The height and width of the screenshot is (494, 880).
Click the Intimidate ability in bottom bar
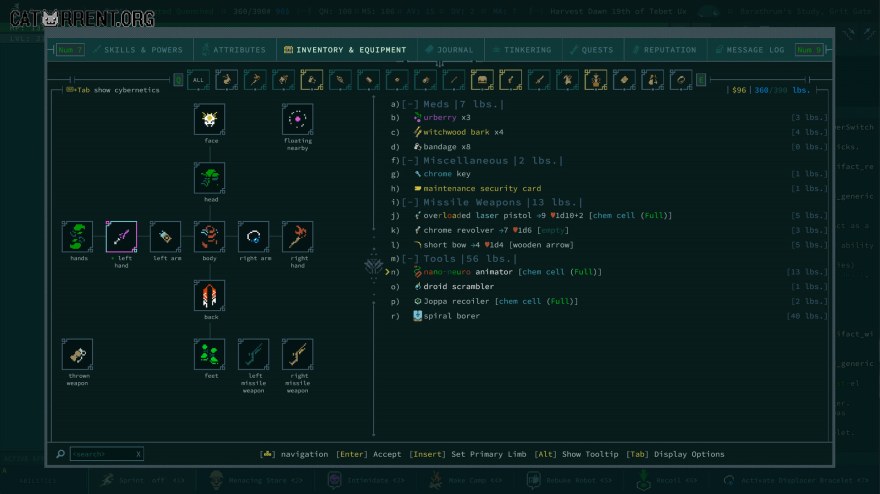[368, 481]
